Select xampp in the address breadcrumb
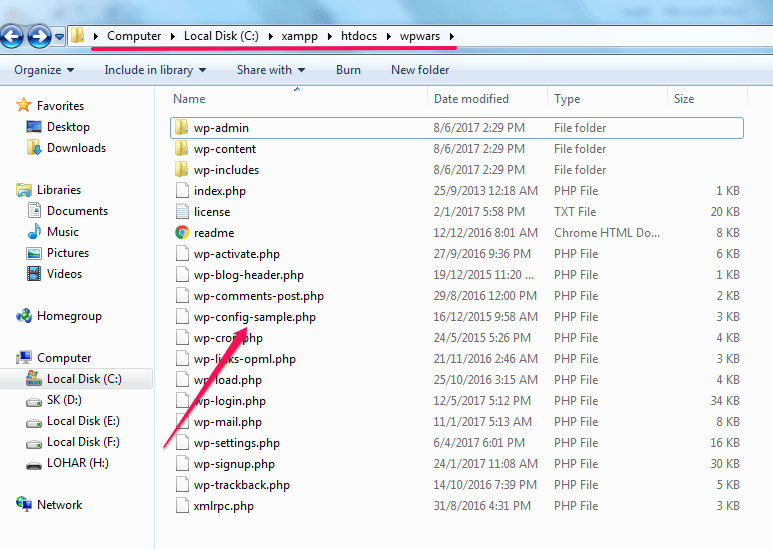Image resolution: width=773 pixels, height=550 pixels. (299, 36)
